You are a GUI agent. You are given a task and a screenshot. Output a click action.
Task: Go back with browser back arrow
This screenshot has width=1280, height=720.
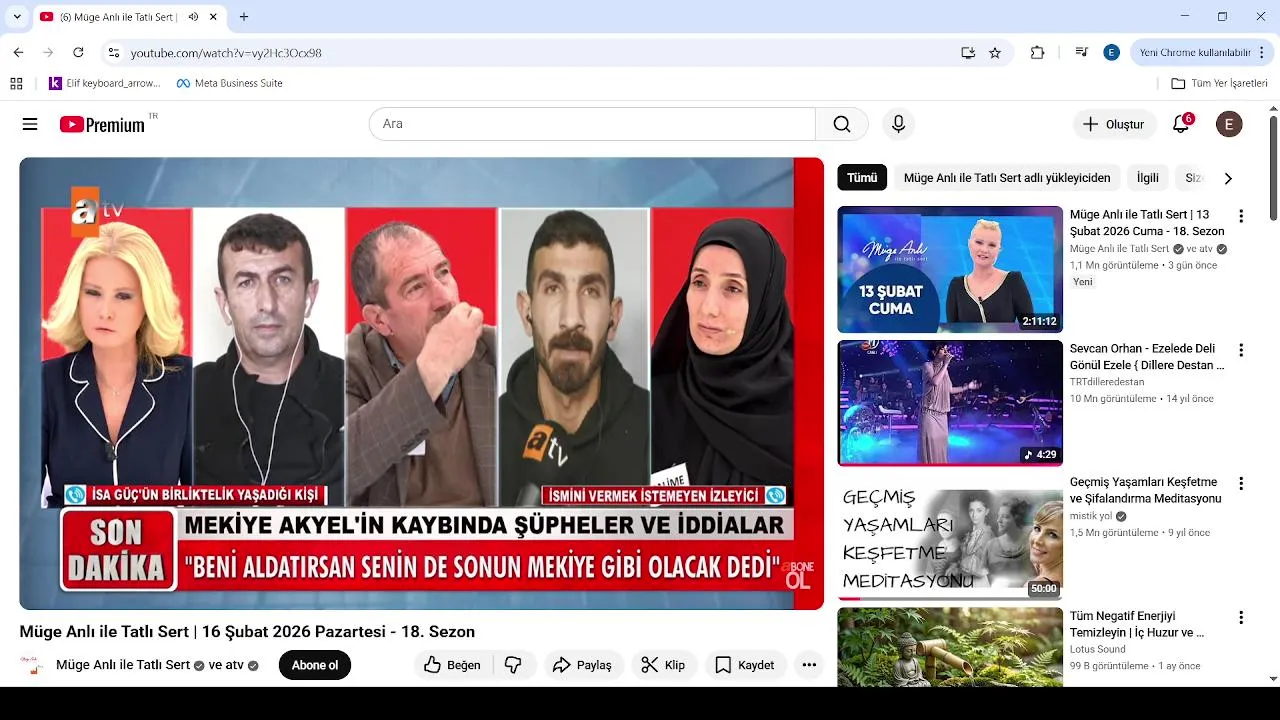(x=18, y=52)
